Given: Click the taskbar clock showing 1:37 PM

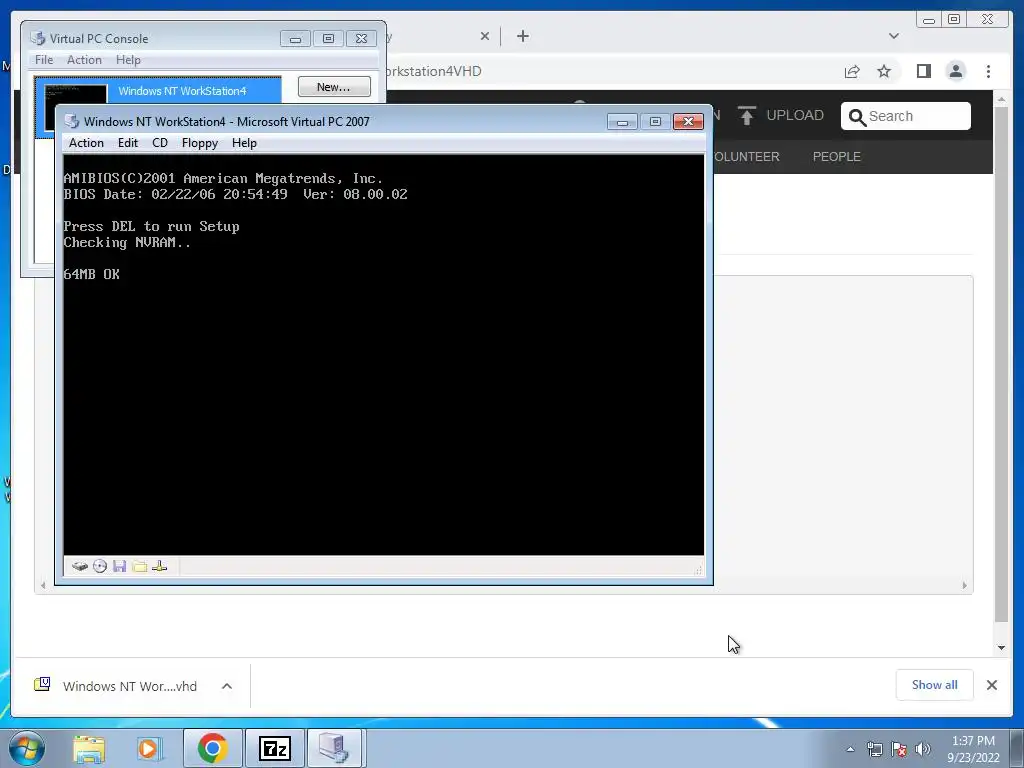Looking at the screenshot, I should [x=973, y=749].
